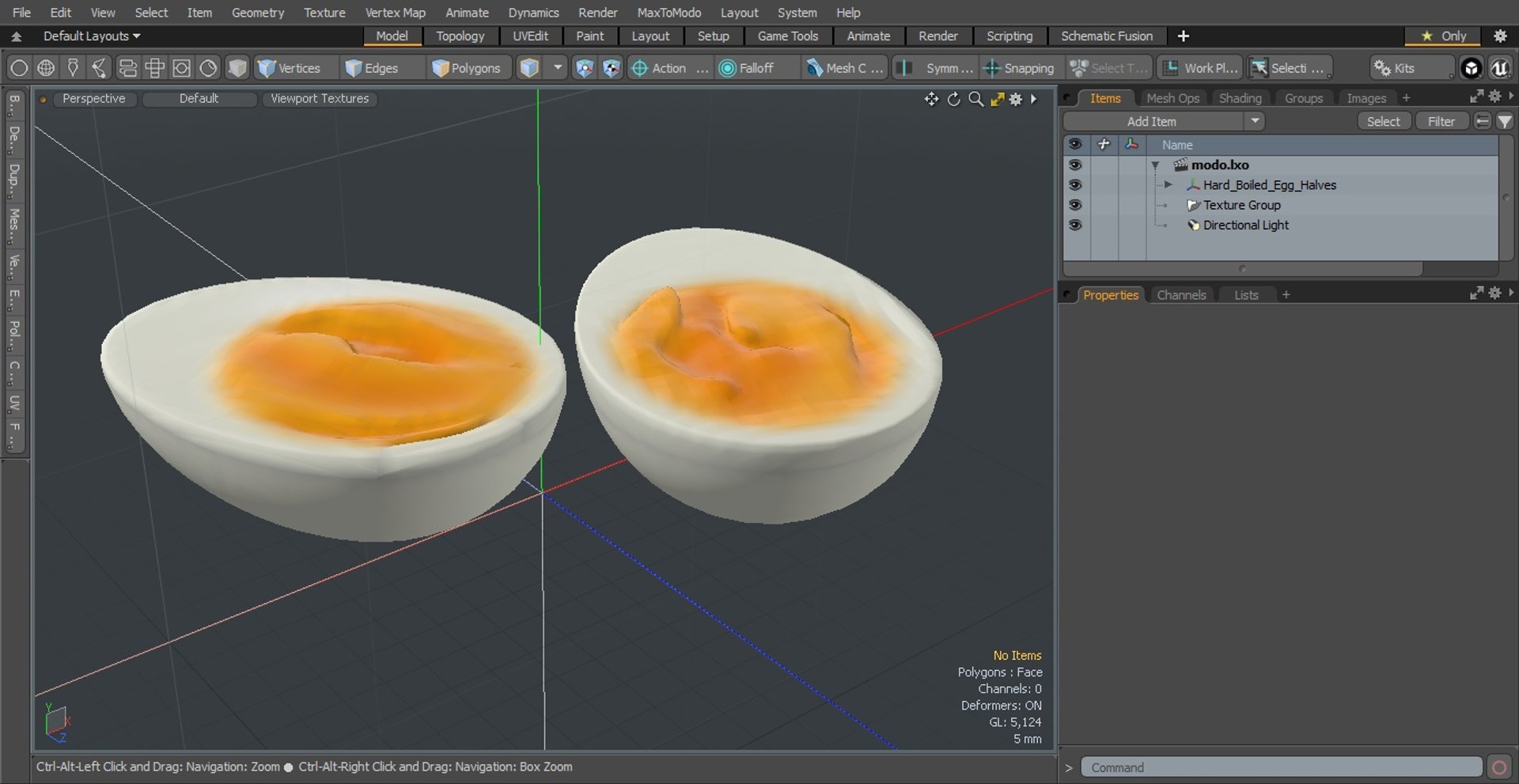This screenshot has height=784, width=1519.
Task: Open the Mesh Constraint menu
Action: tap(844, 68)
